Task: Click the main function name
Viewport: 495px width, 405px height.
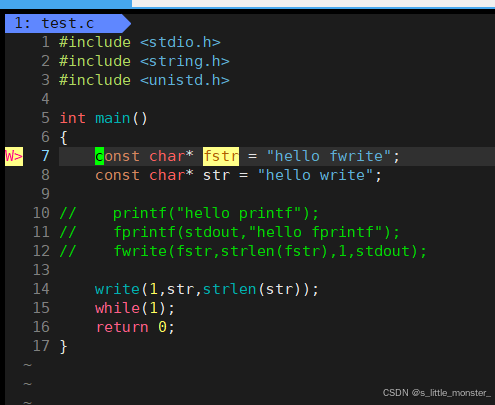Action: click(x=113, y=118)
